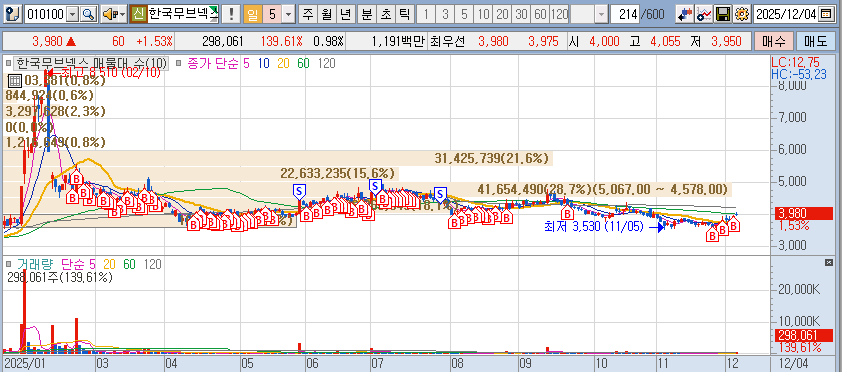This screenshot has width=842, height=372.
Task: Select the 초 second period toggle
Action: click(386, 14)
